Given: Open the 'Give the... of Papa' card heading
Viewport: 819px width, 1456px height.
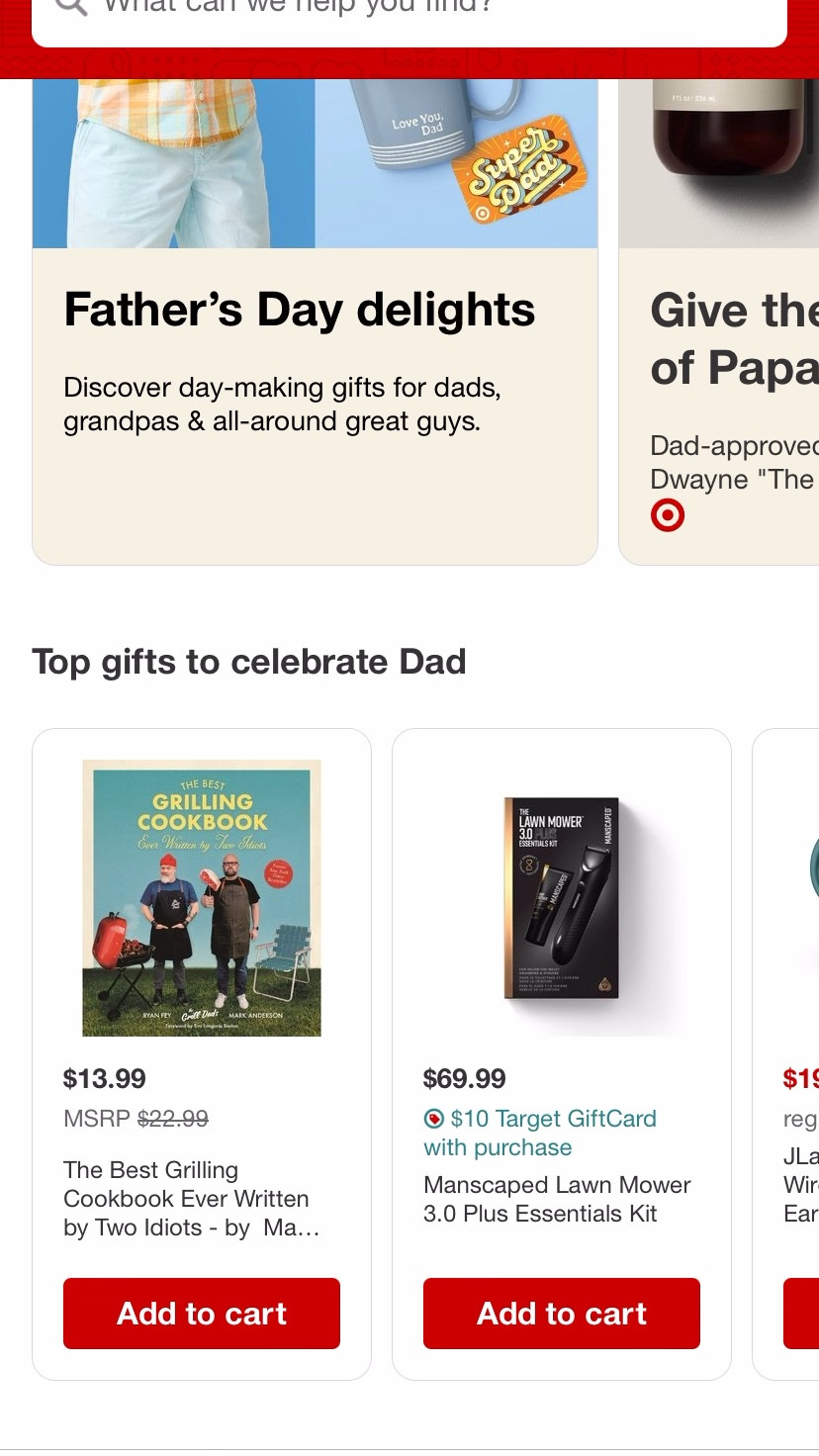Looking at the screenshot, I should (x=734, y=339).
